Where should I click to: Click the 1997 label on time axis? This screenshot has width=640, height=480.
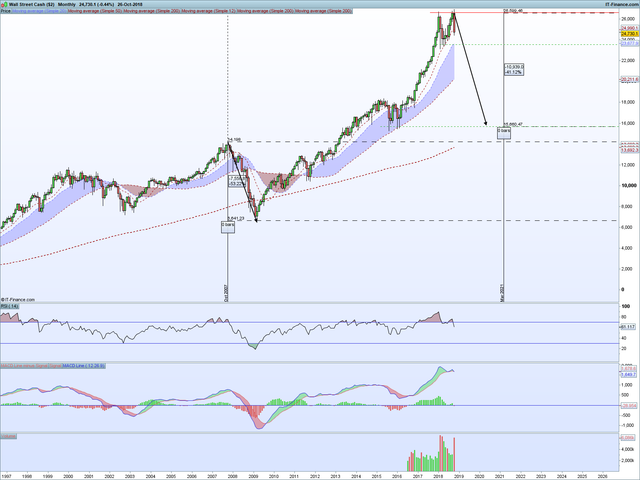[7, 476]
